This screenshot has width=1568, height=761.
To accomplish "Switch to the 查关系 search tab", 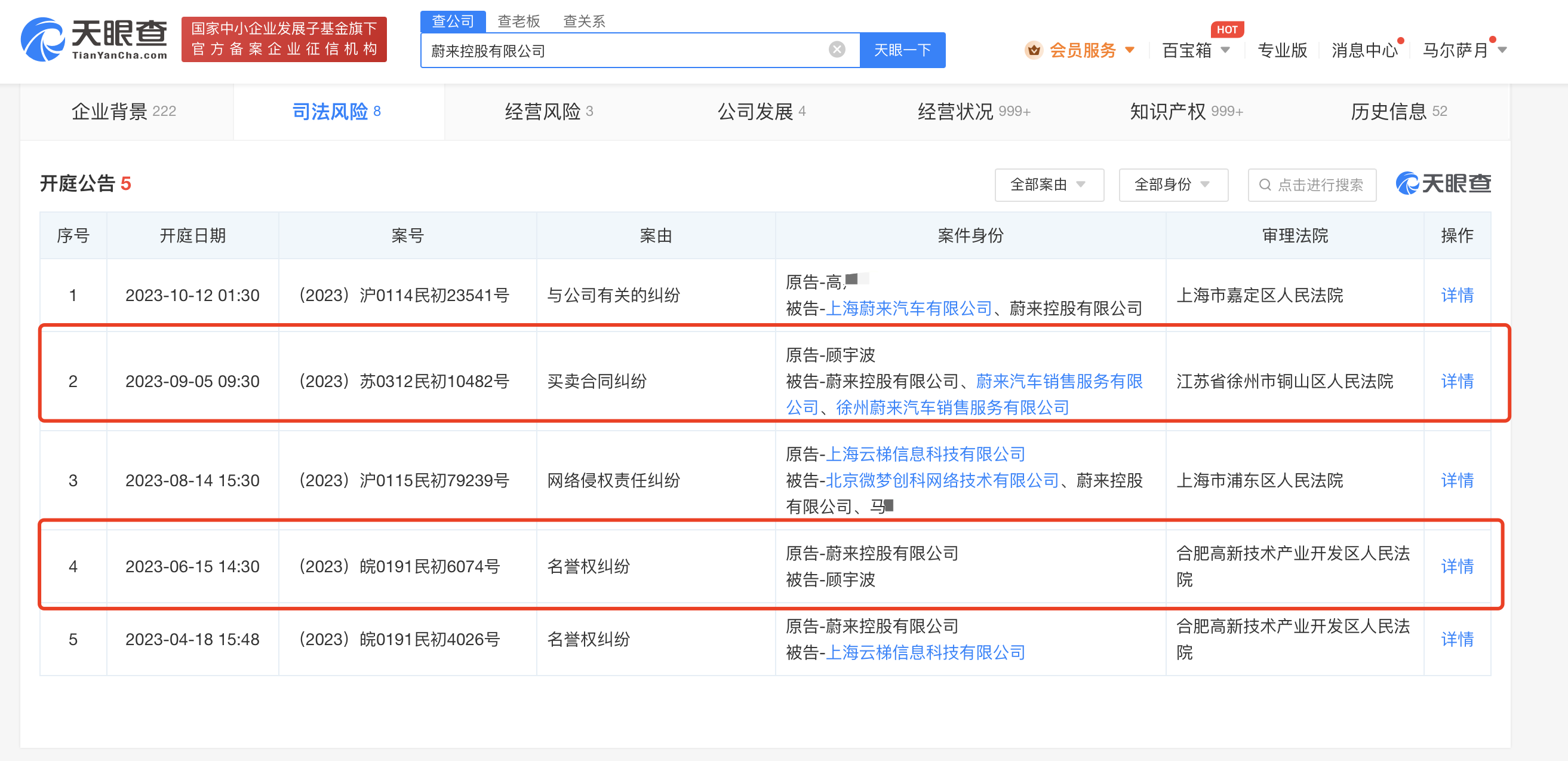I will click(585, 22).
